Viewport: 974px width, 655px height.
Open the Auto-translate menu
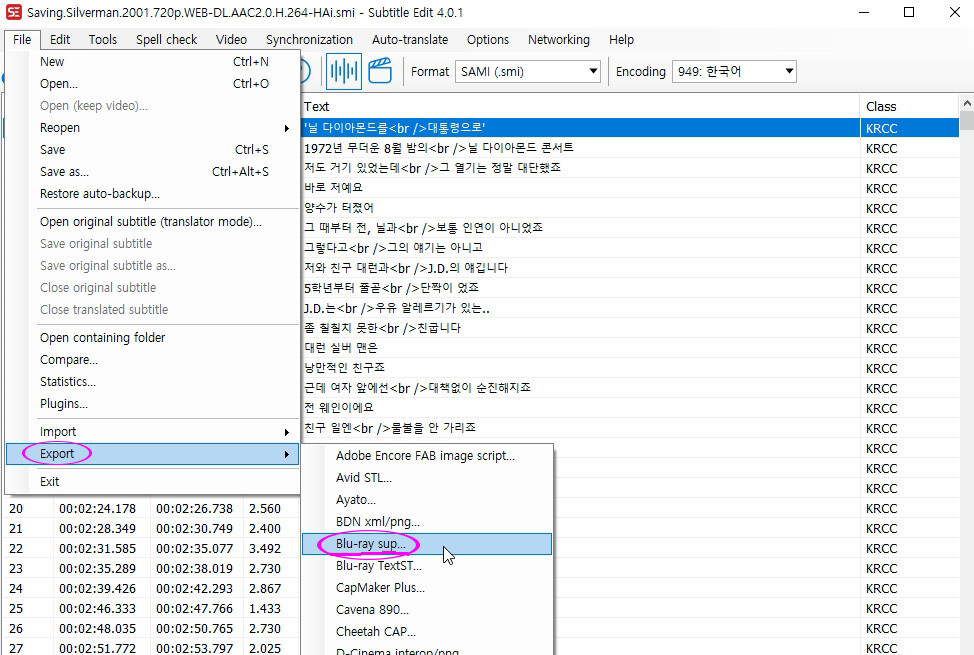click(410, 40)
